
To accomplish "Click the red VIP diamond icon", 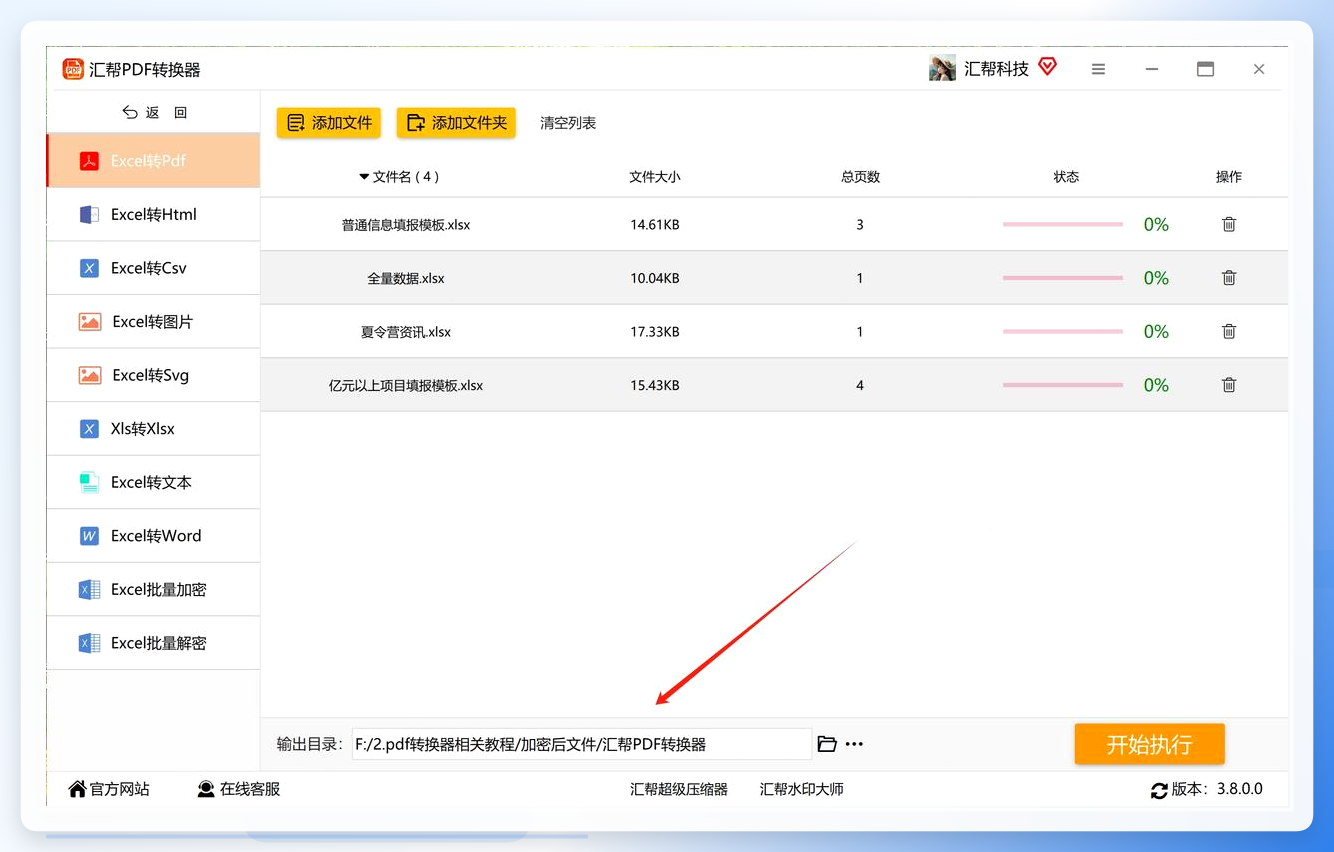I will [1047, 67].
